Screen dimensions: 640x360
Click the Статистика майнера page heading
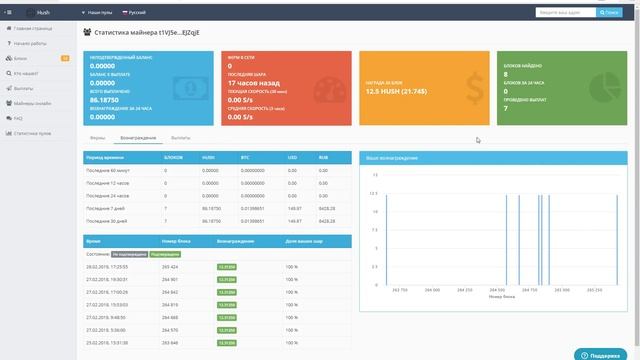point(147,32)
